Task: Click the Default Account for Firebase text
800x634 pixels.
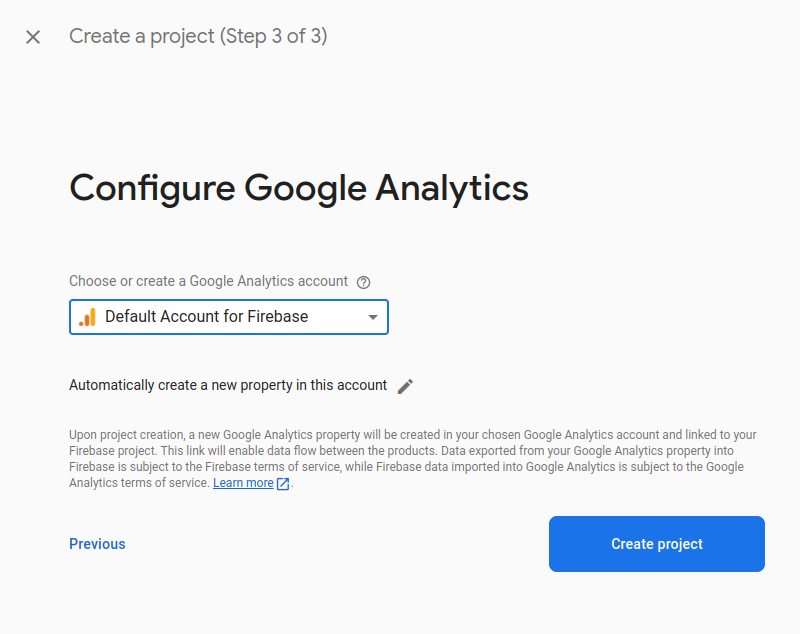Action: [207, 317]
